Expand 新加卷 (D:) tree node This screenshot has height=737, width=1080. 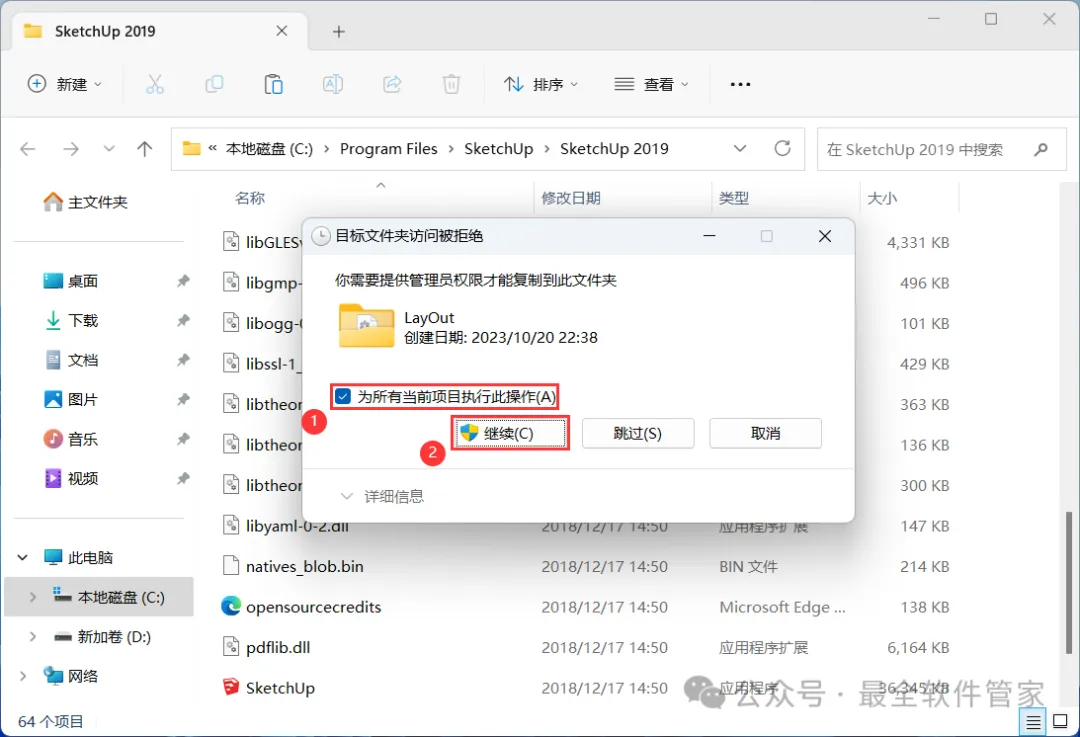[x=32, y=636]
